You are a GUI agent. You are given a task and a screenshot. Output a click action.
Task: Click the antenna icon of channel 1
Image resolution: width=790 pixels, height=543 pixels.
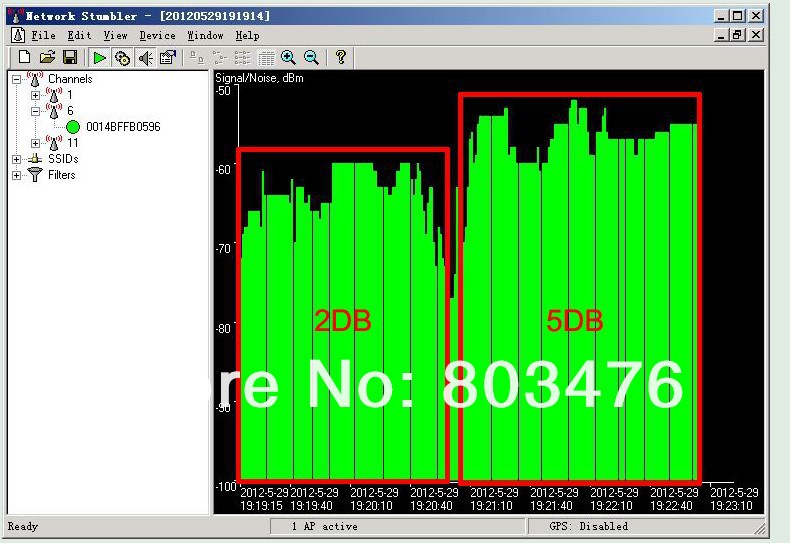tap(53, 95)
